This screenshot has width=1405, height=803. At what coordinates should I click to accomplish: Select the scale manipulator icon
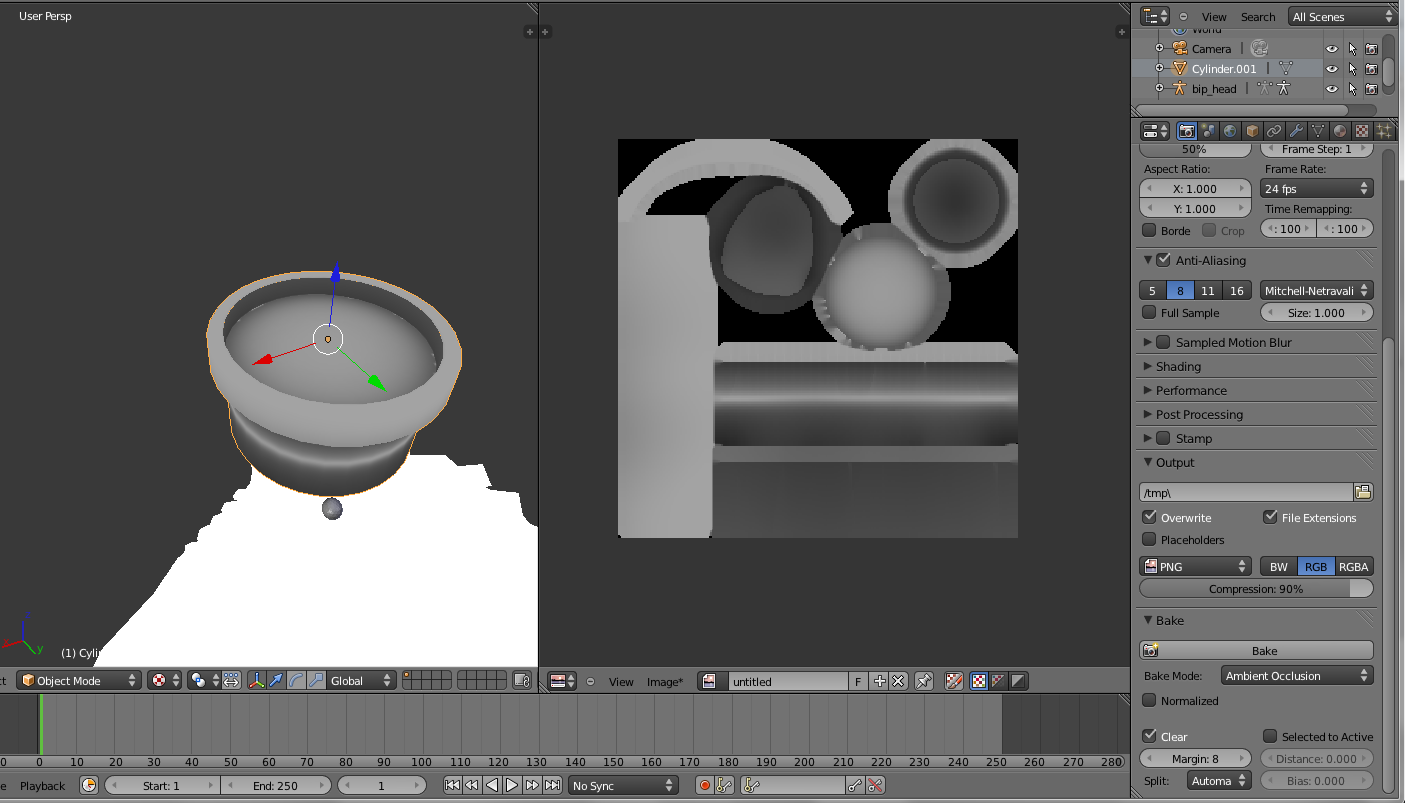click(x=316, y=680)
